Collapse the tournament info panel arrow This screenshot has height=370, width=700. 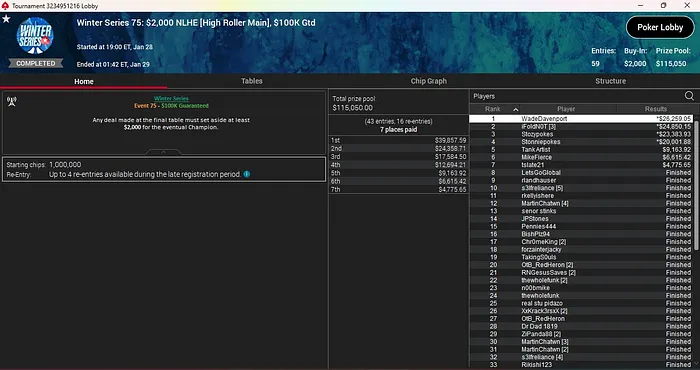163,152
